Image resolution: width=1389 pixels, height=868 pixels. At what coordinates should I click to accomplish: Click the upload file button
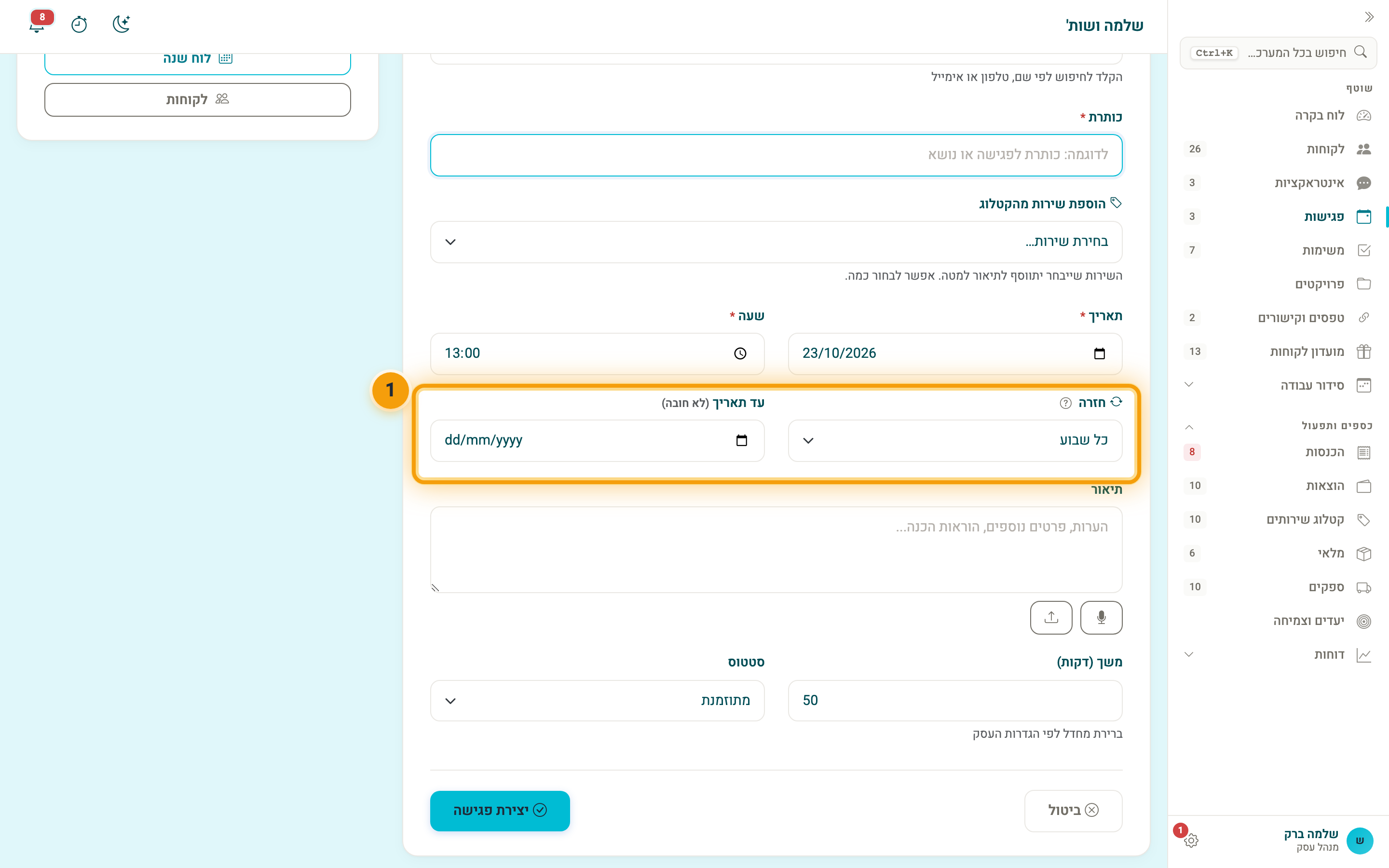pyautogui.click(x=1051, y=618)
